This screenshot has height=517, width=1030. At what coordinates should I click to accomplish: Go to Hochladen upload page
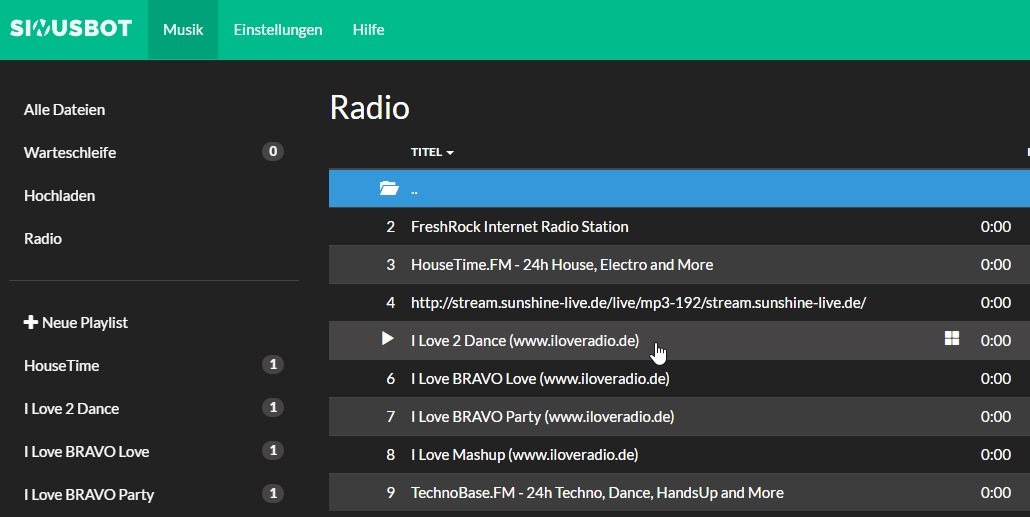60,196
